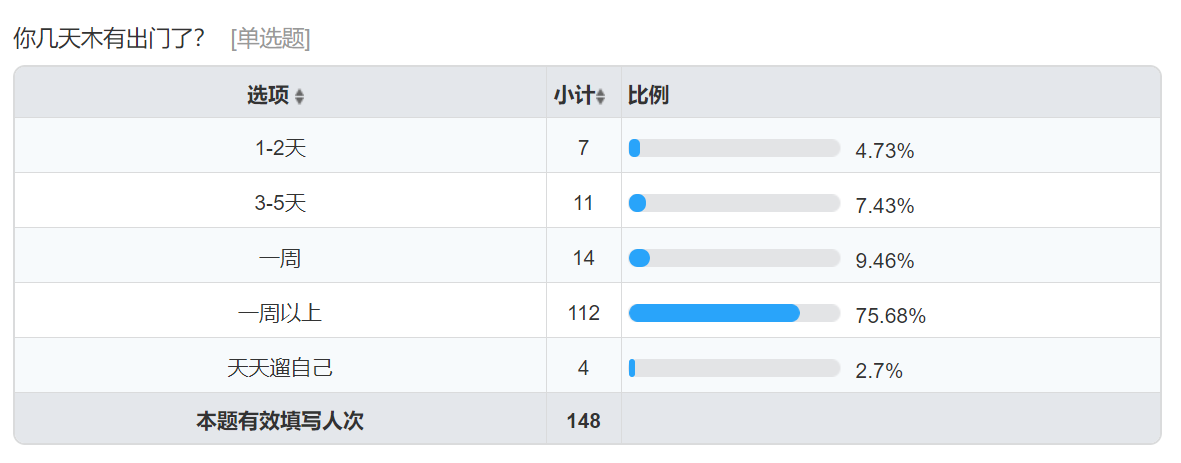
Task: Click the 比例 column header
Action: [x=648, y=96]
